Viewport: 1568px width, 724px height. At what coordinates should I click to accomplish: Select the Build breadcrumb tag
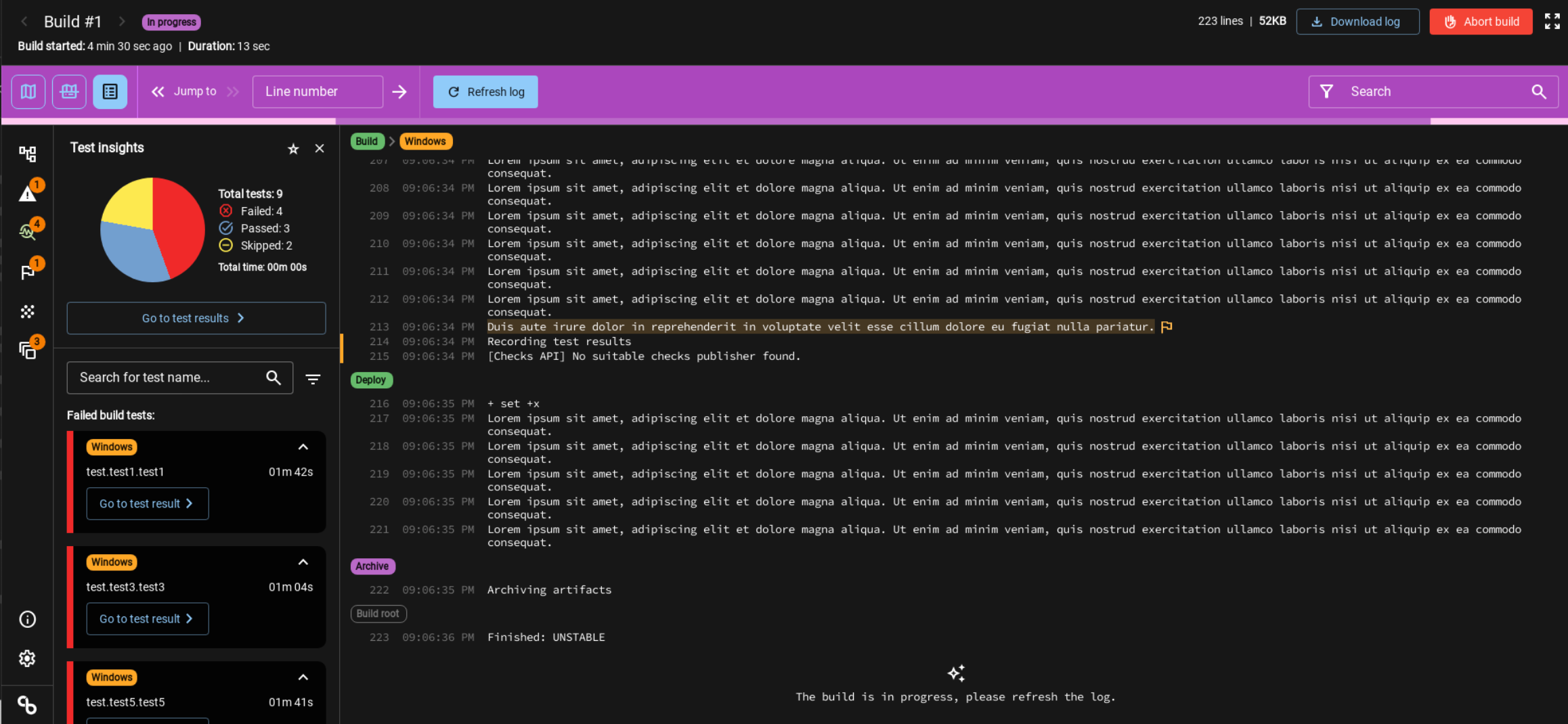click(367, 141)
